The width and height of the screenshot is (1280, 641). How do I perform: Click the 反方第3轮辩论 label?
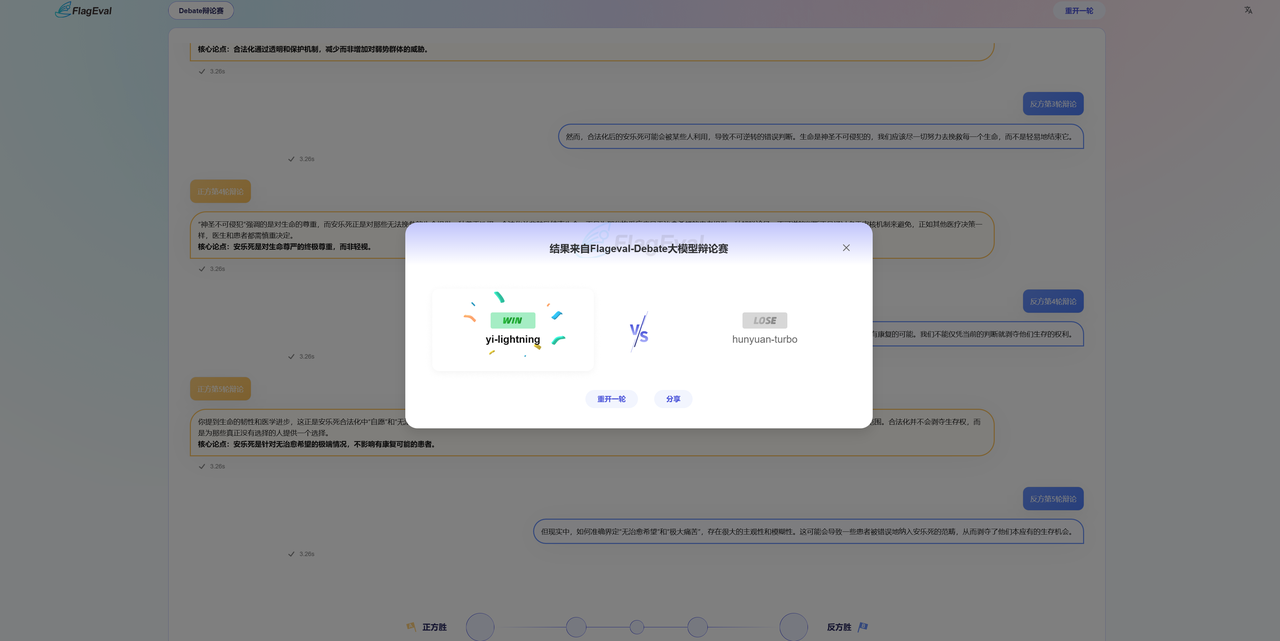tap(1053, 104)
